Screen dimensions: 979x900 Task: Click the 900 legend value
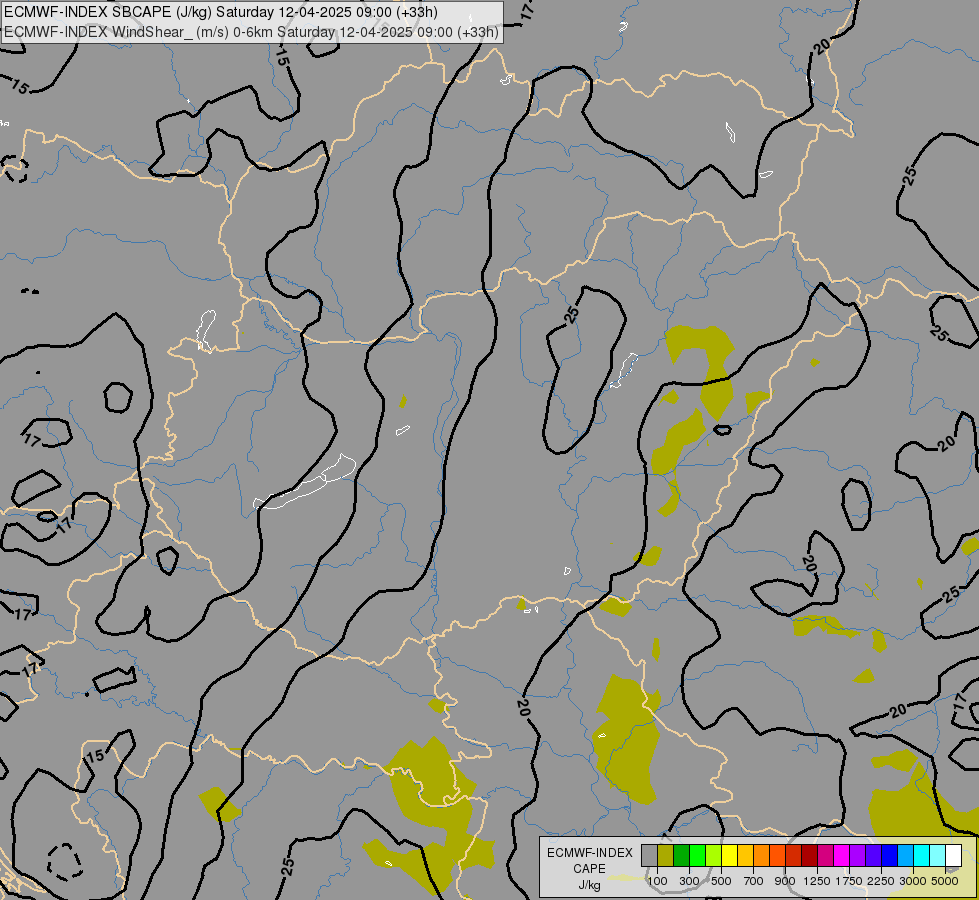pyautogui.click(x=785, y=881)
